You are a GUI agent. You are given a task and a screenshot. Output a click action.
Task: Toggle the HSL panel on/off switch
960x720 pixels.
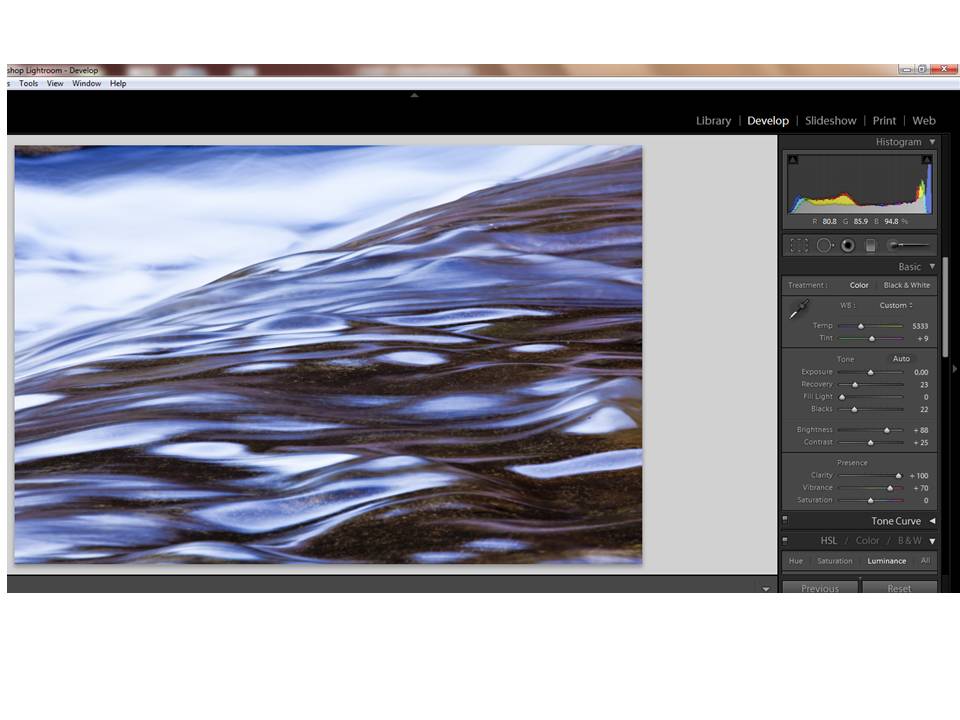click(785, 541)
